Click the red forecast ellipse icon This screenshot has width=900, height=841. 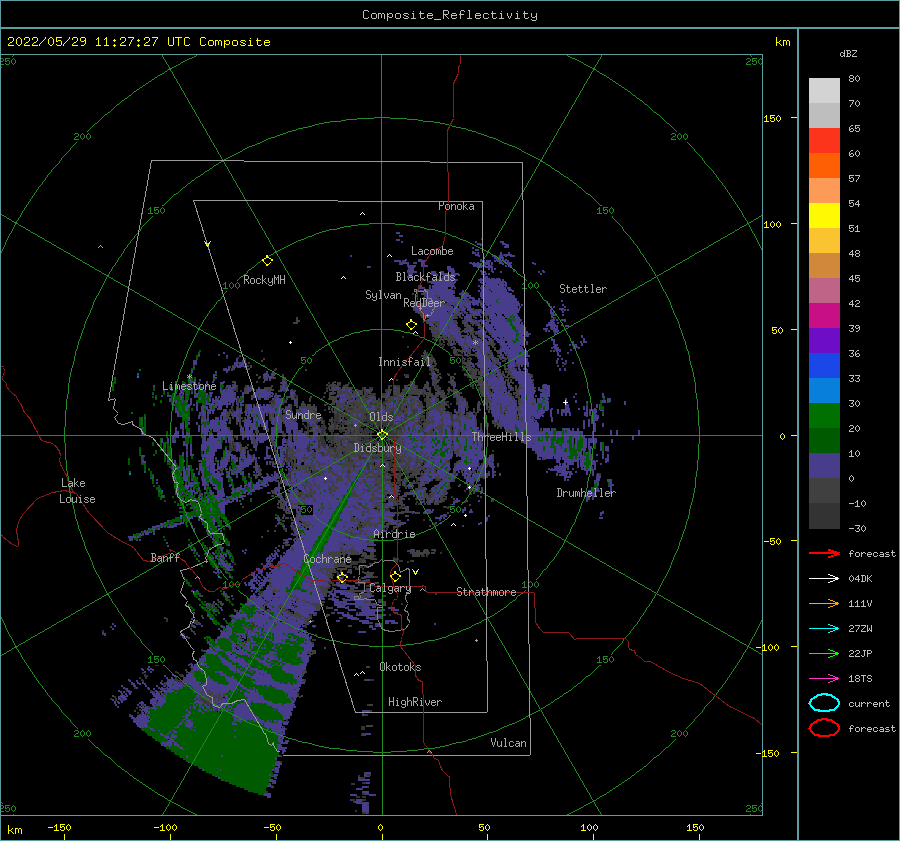point(824,728)
